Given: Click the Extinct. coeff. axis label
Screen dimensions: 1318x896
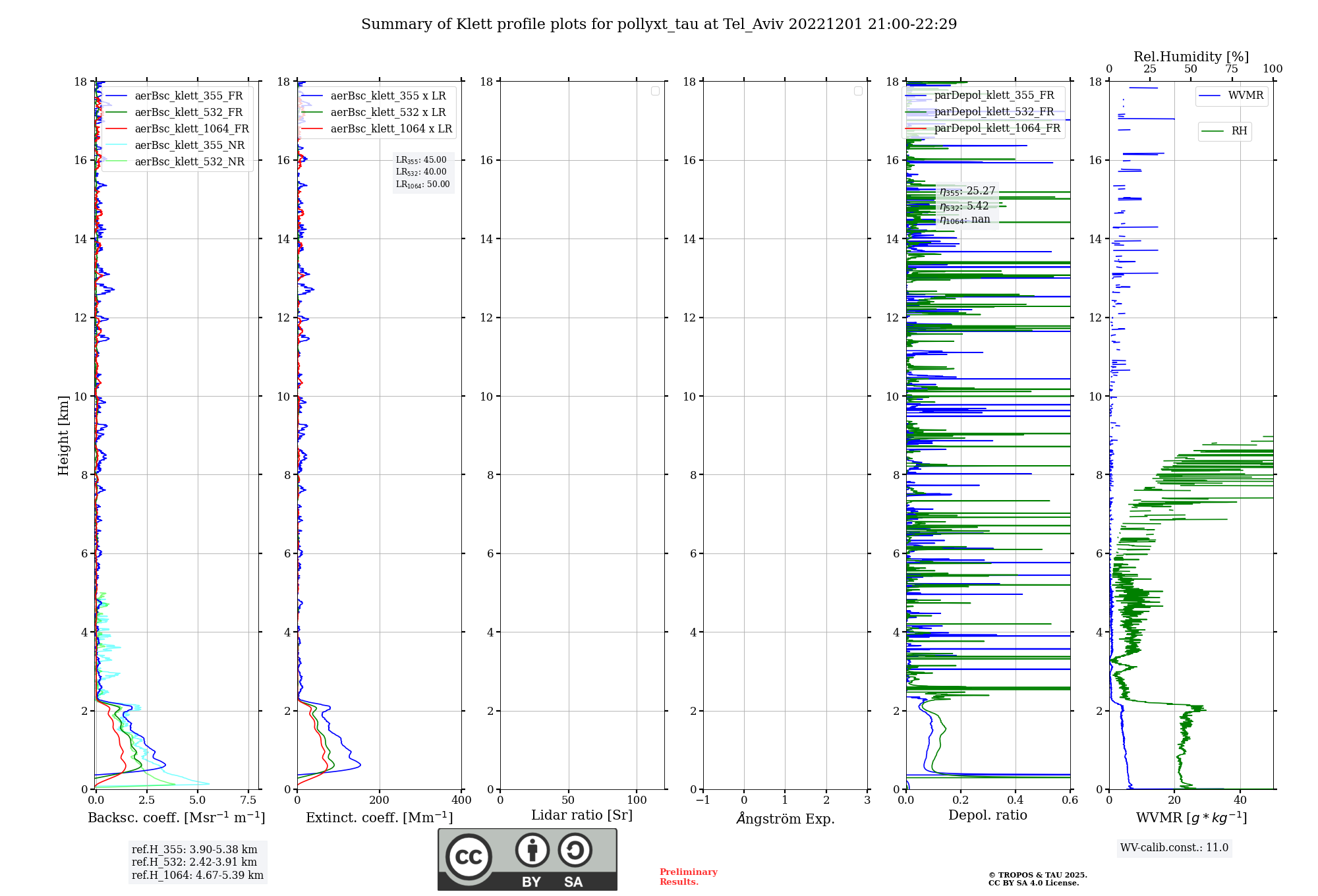Looking at the screenshot, I should pyautogui.click(x=380, y=818).
